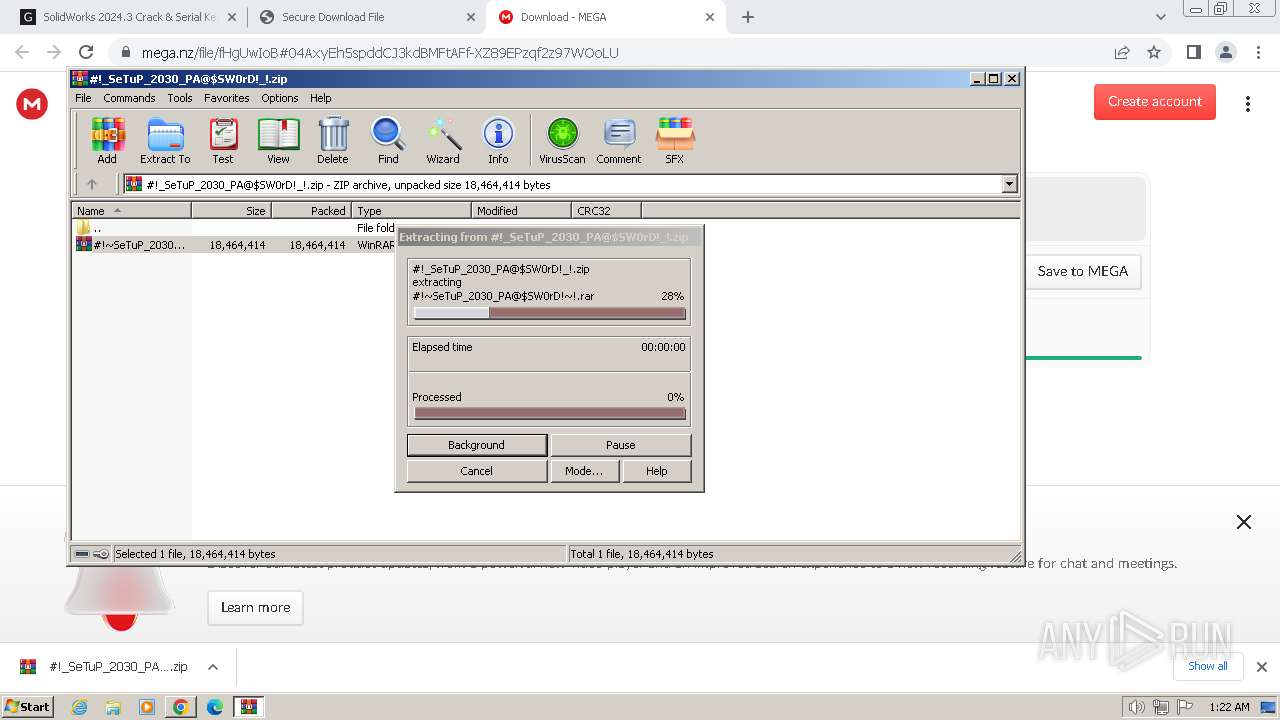The image size is (1280, 720).
Task: Open the Chrome profile avatar icon
Action: point(1225,52)
